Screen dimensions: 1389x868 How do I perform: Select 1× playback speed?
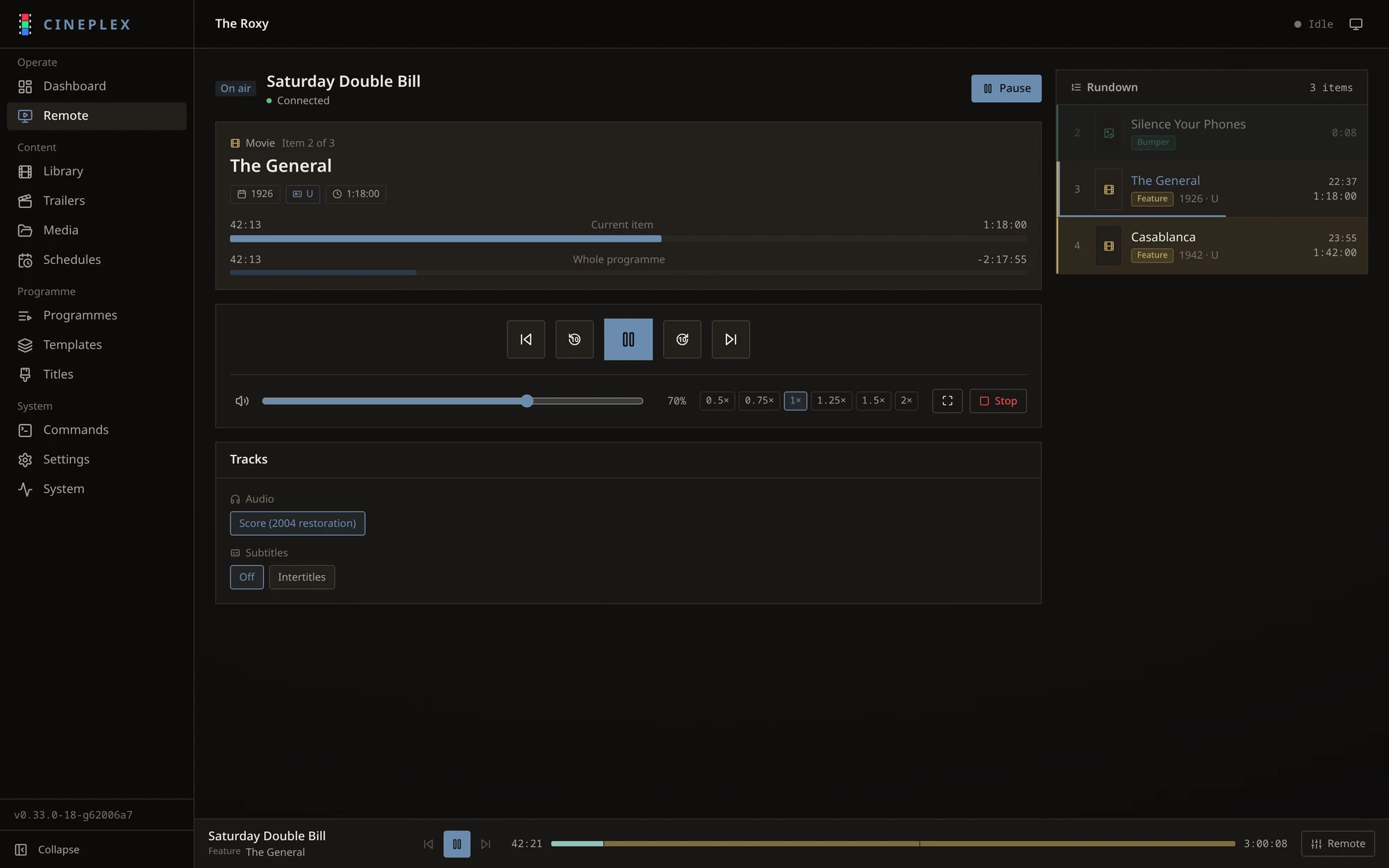795,401
